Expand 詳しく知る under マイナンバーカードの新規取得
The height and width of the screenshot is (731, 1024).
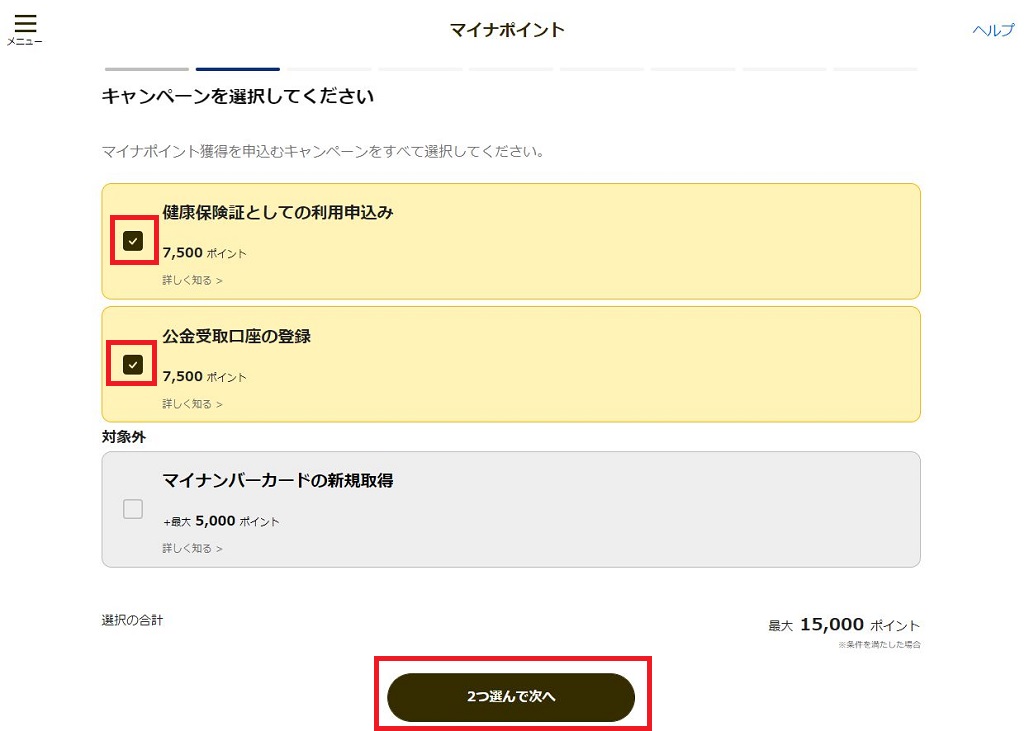coord(192,548)
